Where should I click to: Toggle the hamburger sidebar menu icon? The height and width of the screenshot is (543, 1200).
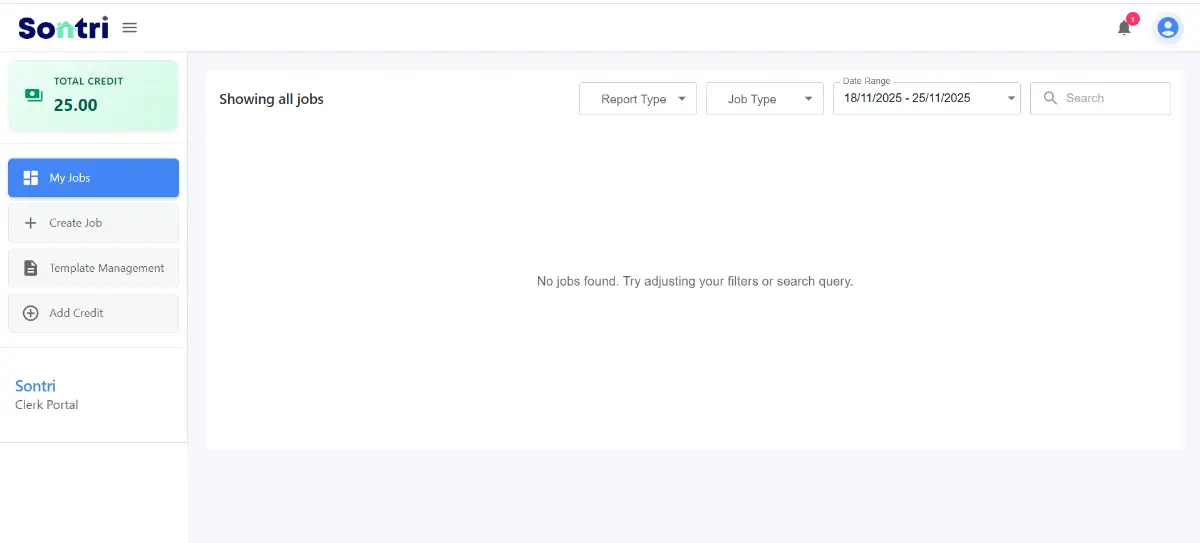tap(129, 28)
